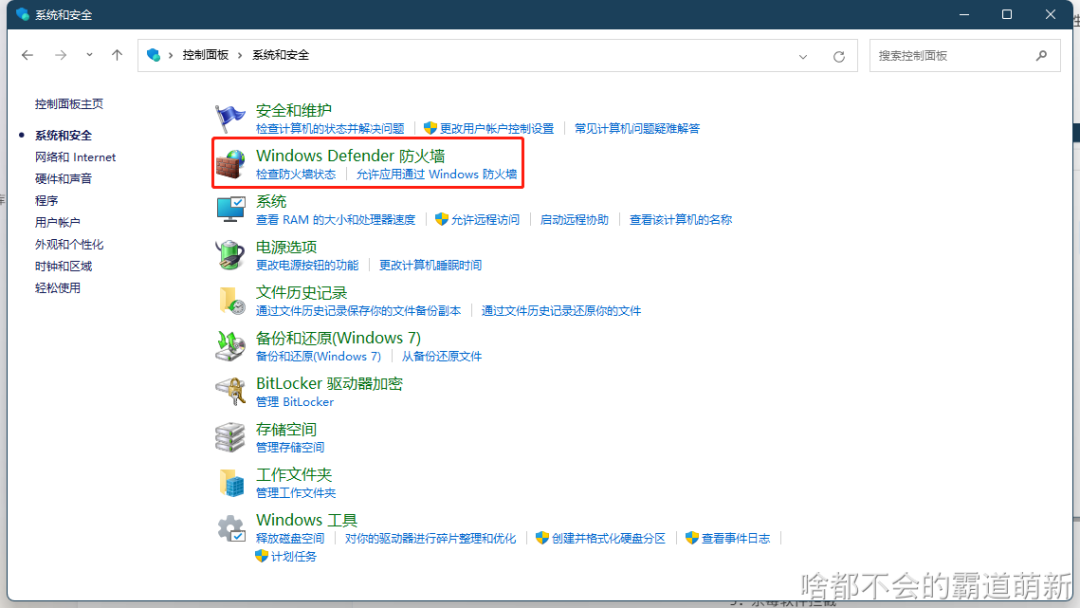Click the File History folder icon

(x=231, y=301)
